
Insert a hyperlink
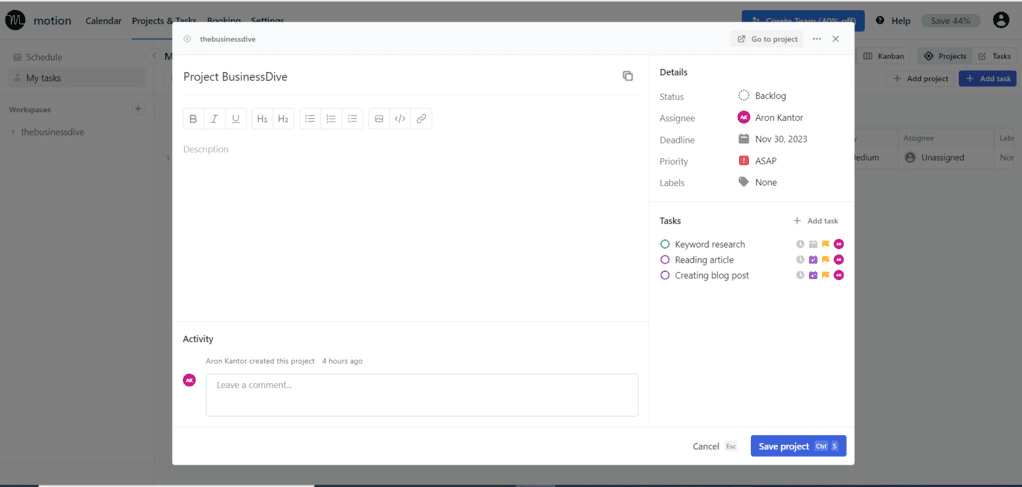(421, 119)
